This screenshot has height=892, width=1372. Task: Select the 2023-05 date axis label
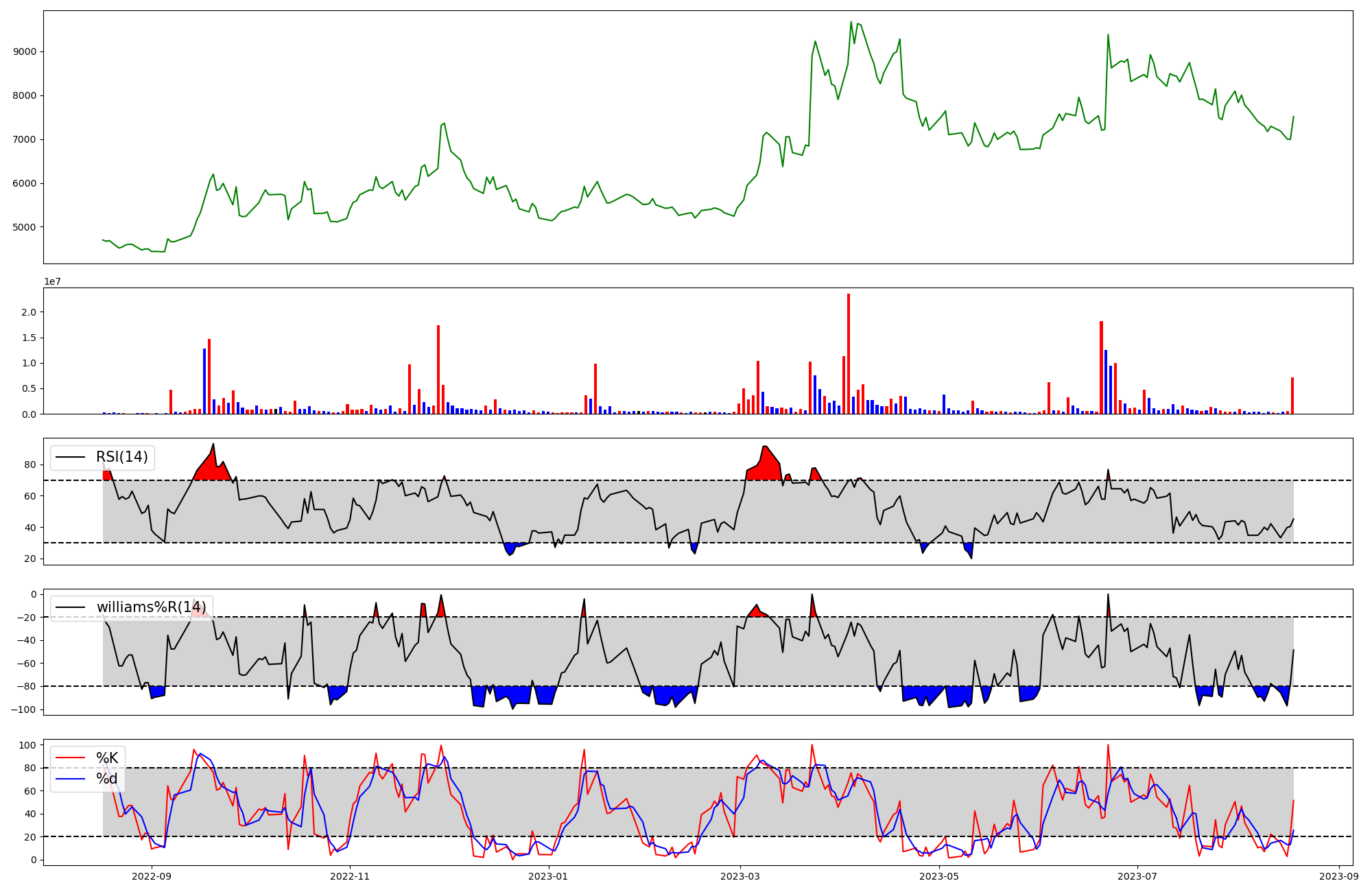click(x=938, y=876)
